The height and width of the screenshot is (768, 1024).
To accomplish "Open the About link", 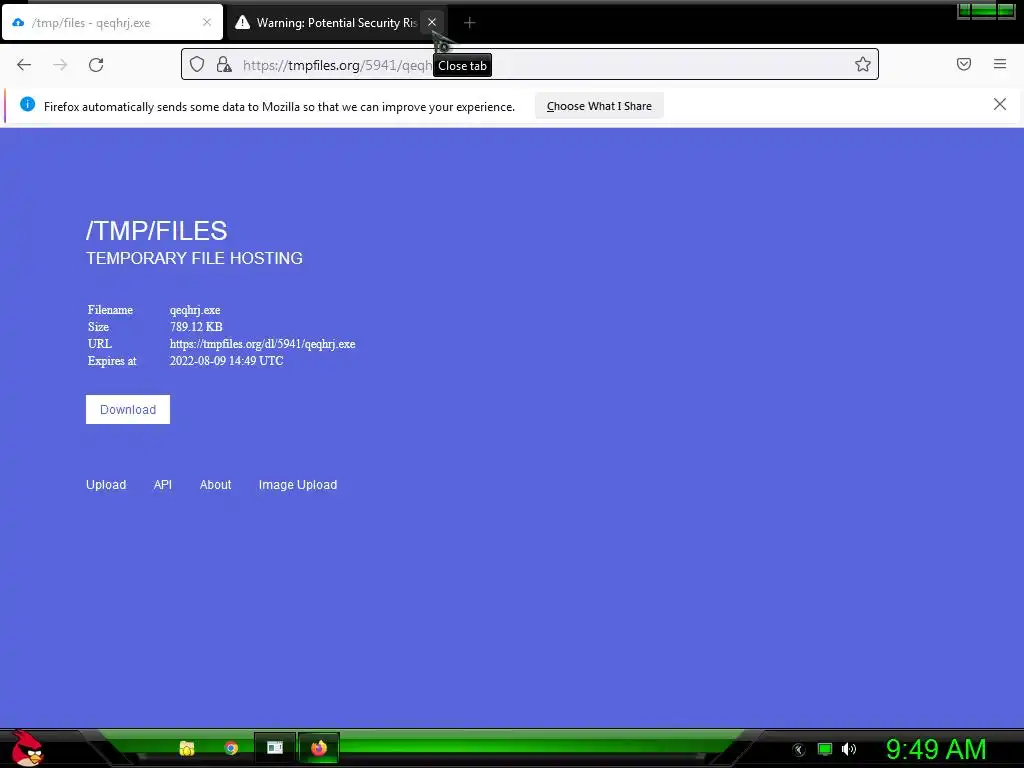I will [x=216, y=485].
